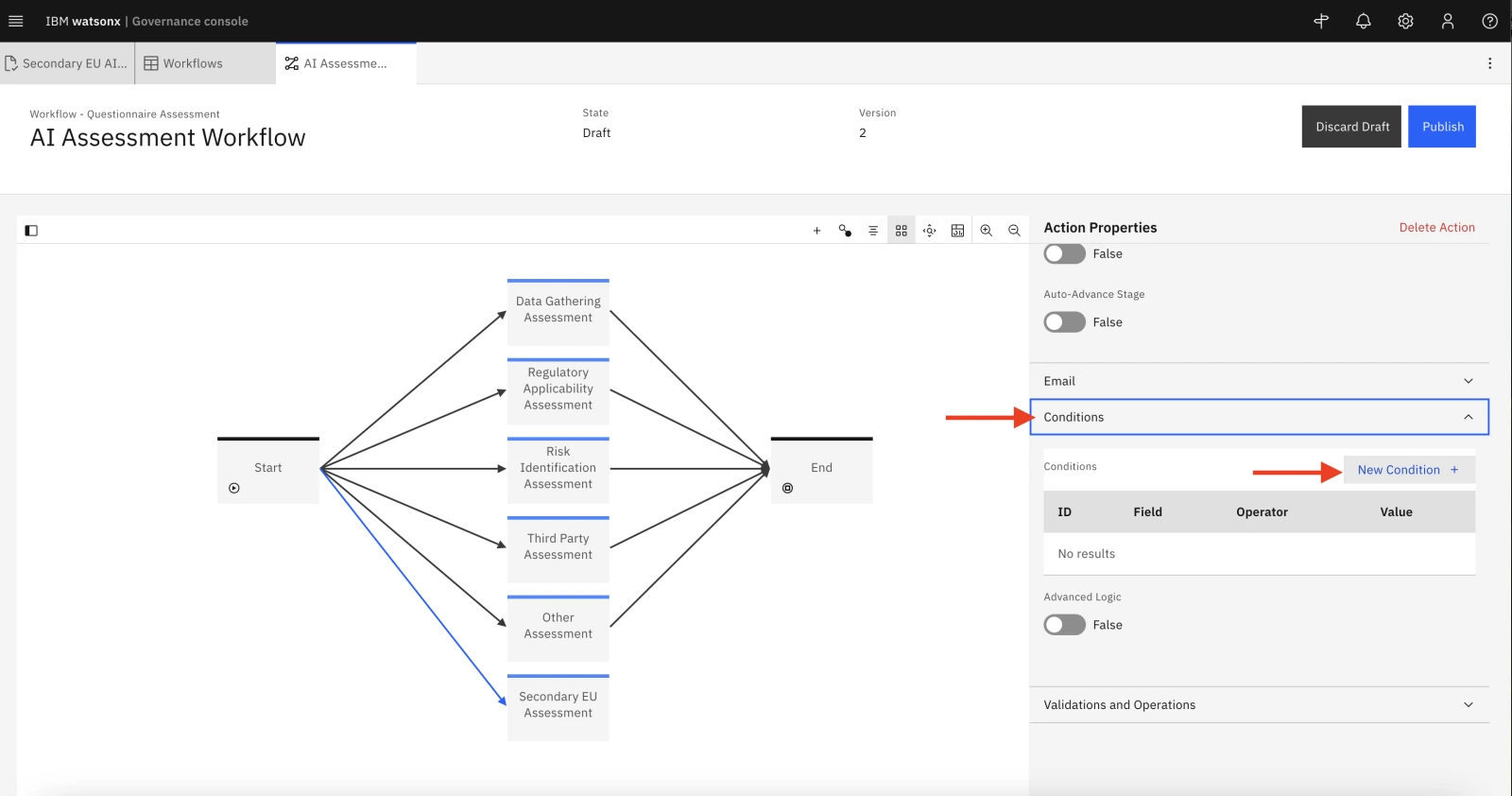This screenshot has height=796, width=1512.
Task: Click the Operator column header
Action: (x=1263, y=512)
